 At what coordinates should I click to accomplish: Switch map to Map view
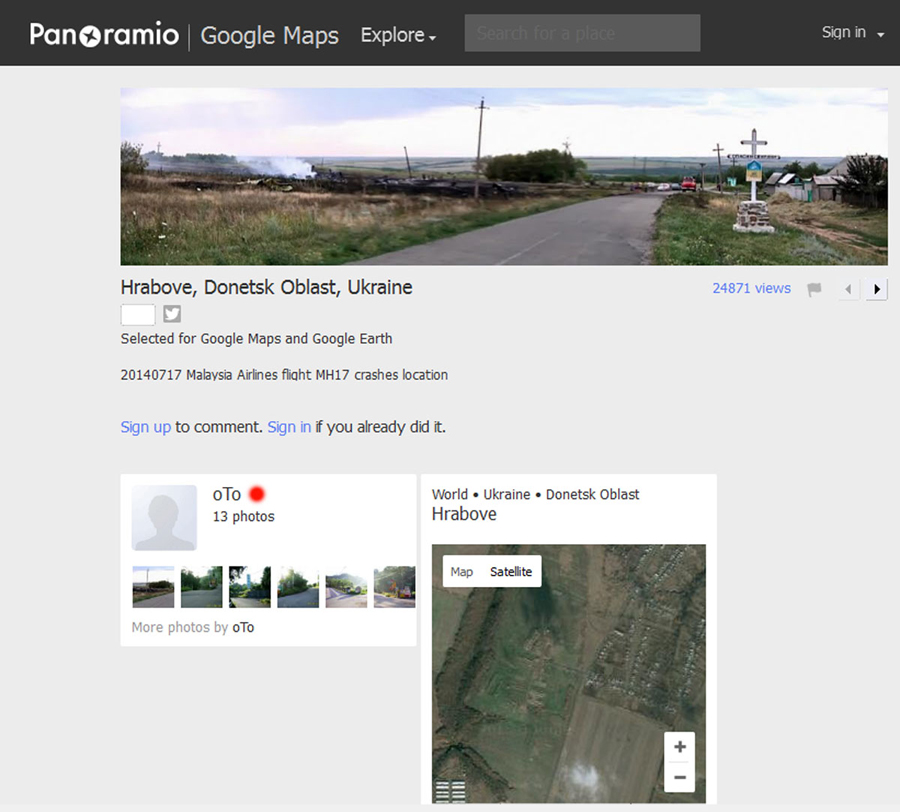461,572
